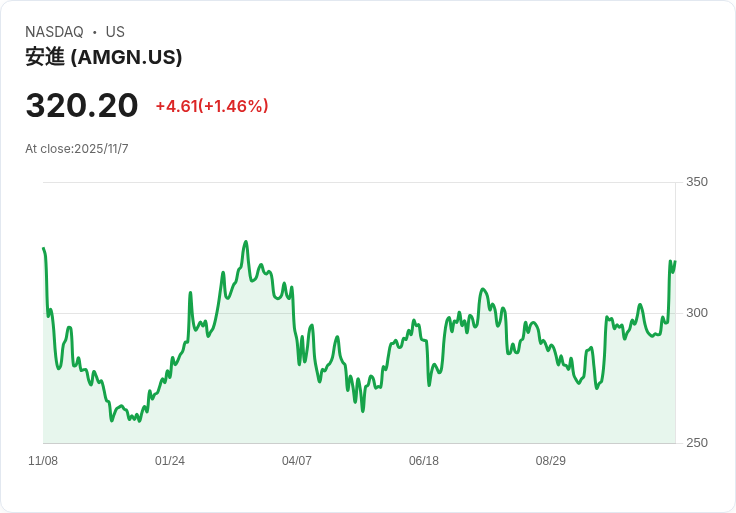Click the 06/18 date axis label
This screenshot has width=736, height=513.
point(423,460)
